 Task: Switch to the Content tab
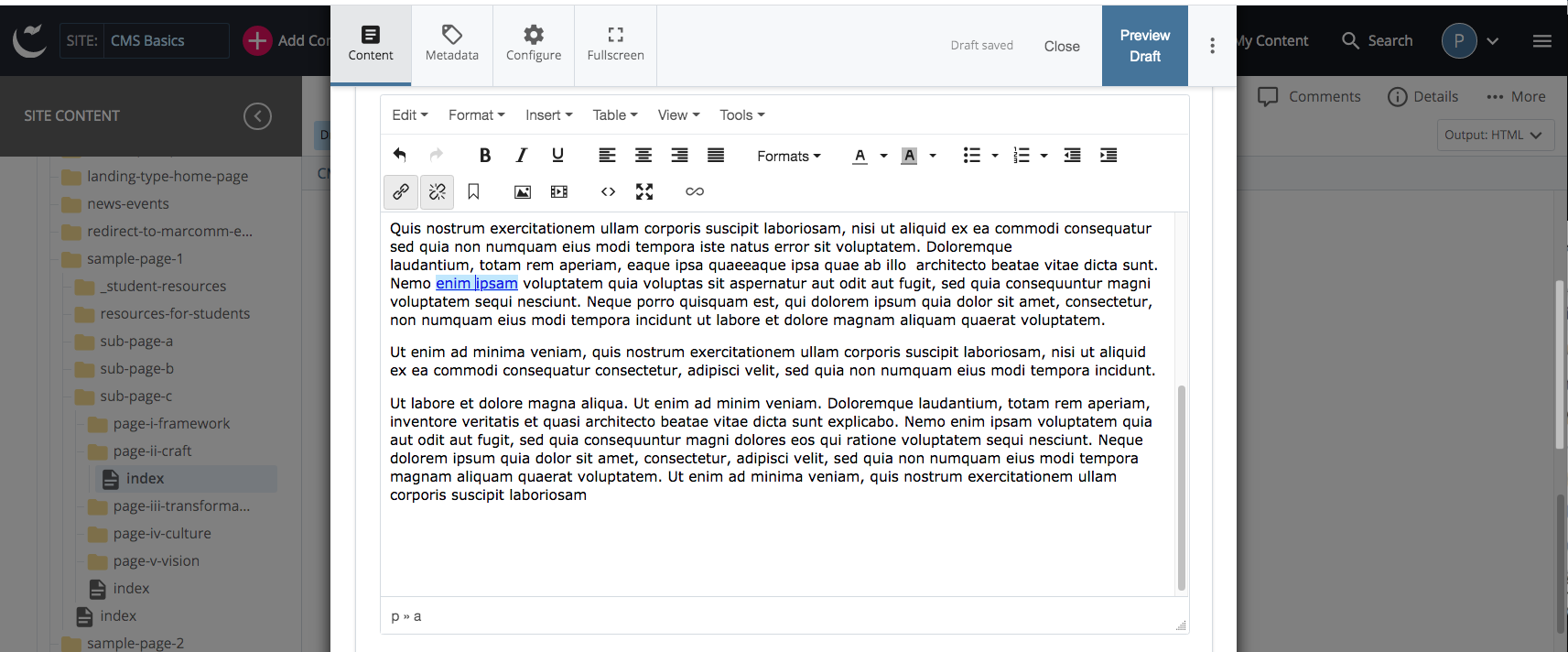click(x=371, y=44)
